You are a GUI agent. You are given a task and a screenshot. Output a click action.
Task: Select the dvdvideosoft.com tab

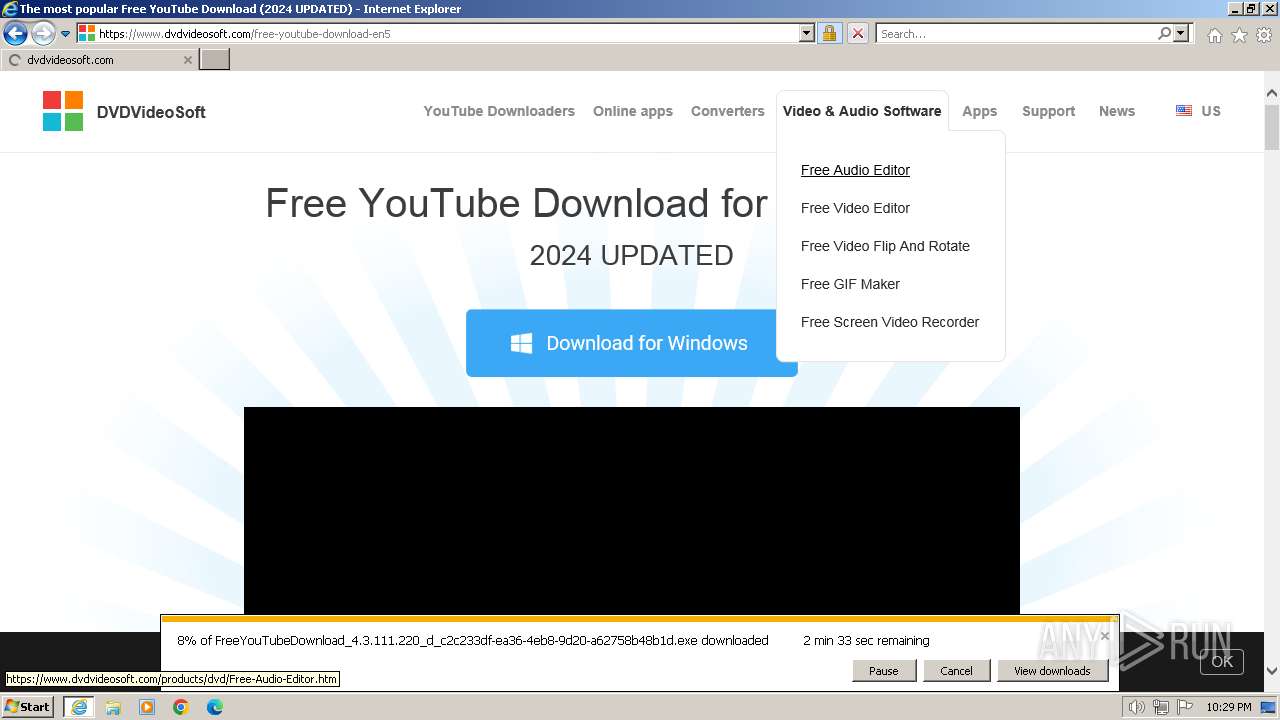(98, 60)
